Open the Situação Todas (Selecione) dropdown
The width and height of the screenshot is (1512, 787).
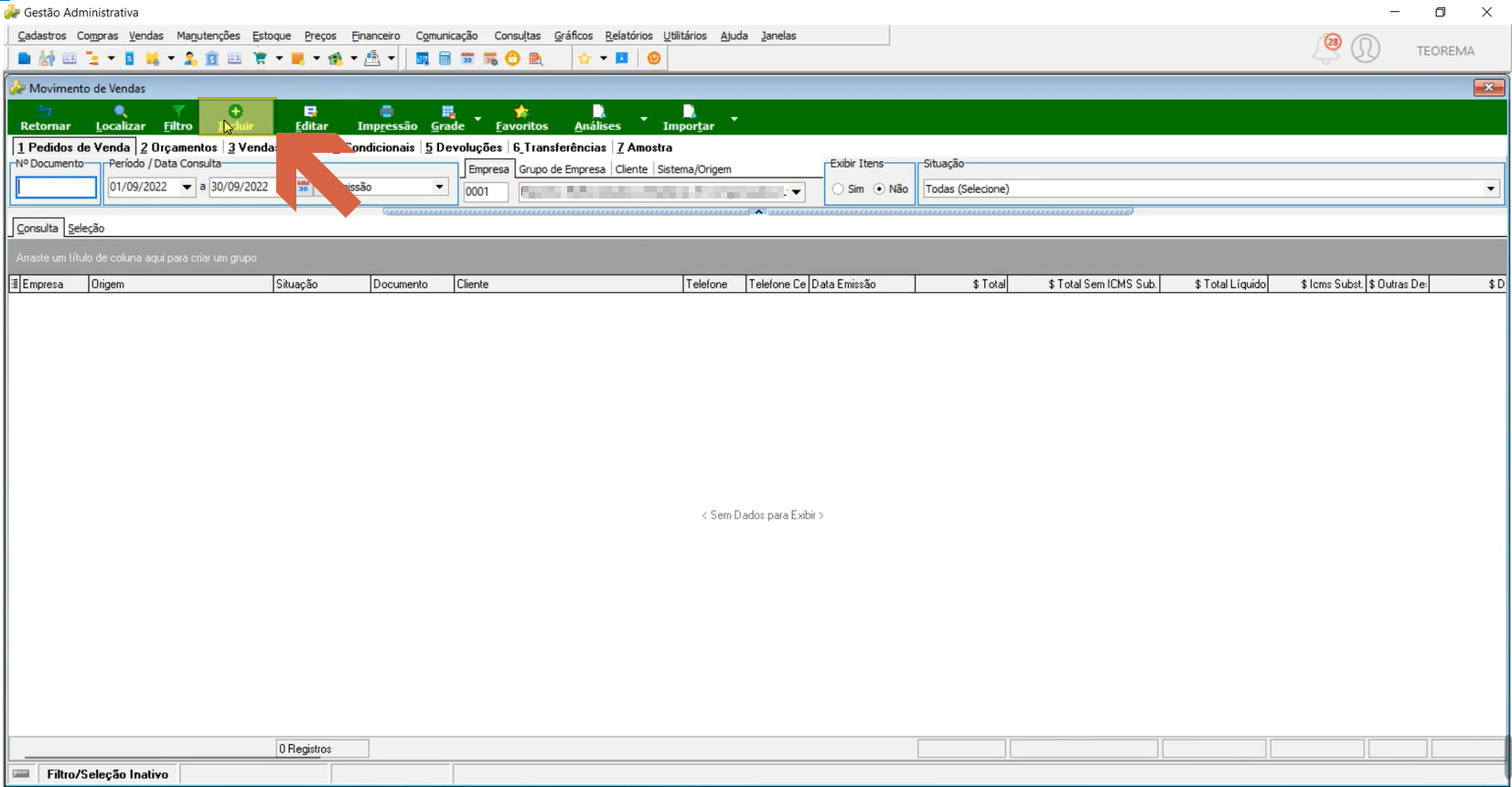1491,189
